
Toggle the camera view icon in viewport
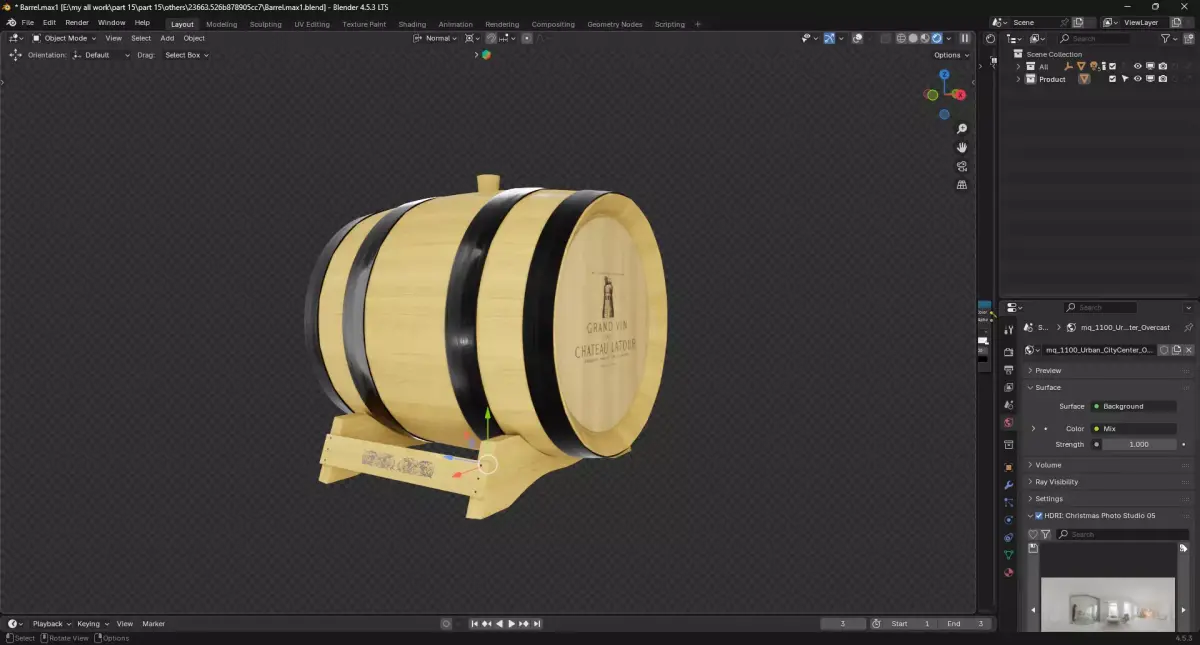[962, 166]
